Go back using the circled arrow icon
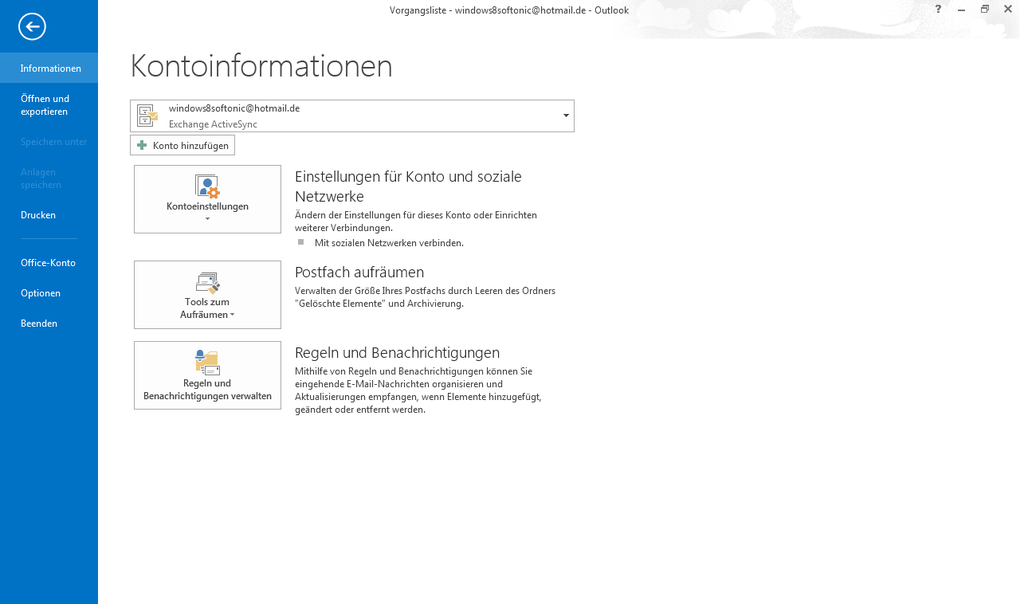Image resolution: width=1020 pixels, height=604 pixels. (32, 27)
